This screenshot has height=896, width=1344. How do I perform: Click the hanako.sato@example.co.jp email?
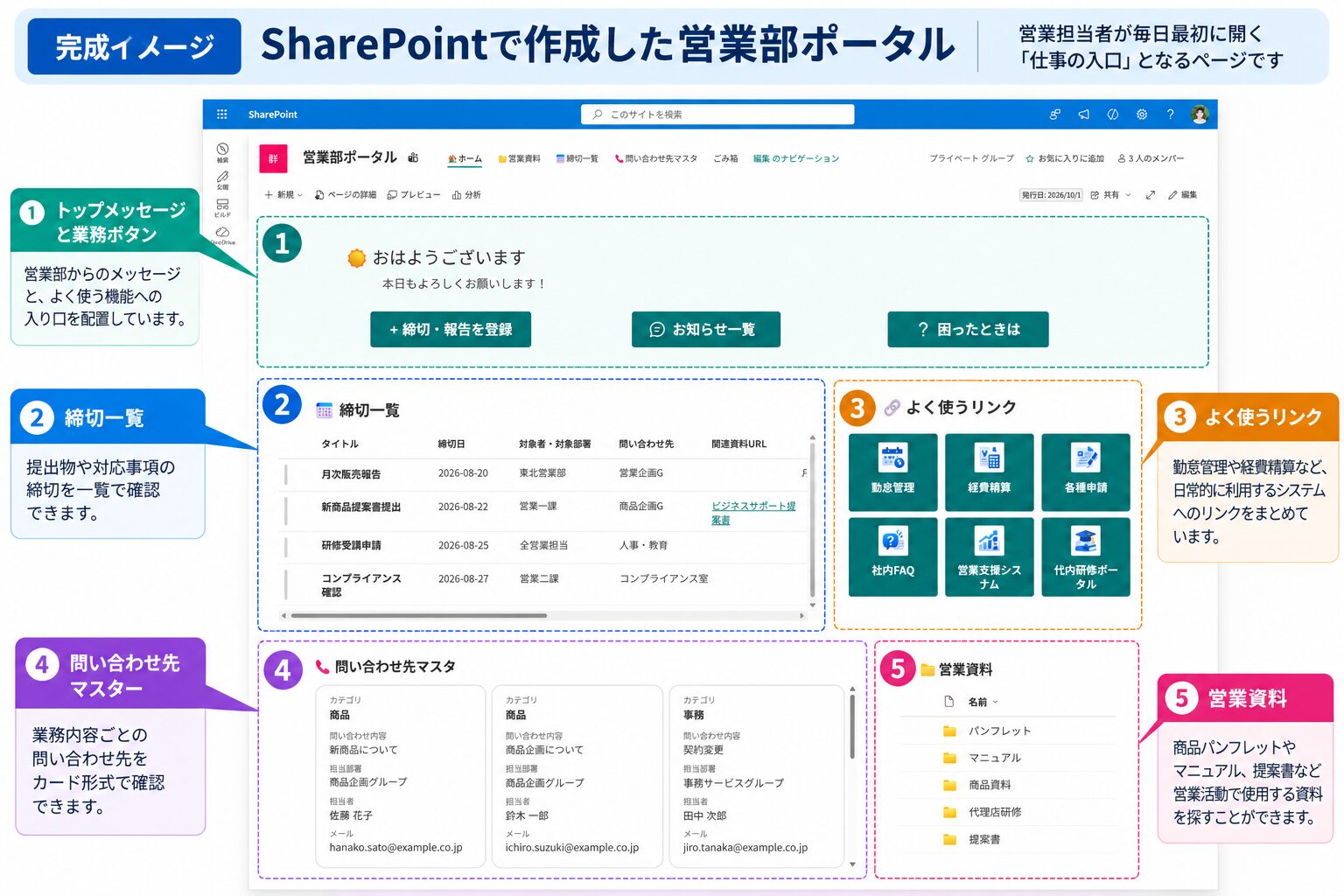[x=395, y=848]
